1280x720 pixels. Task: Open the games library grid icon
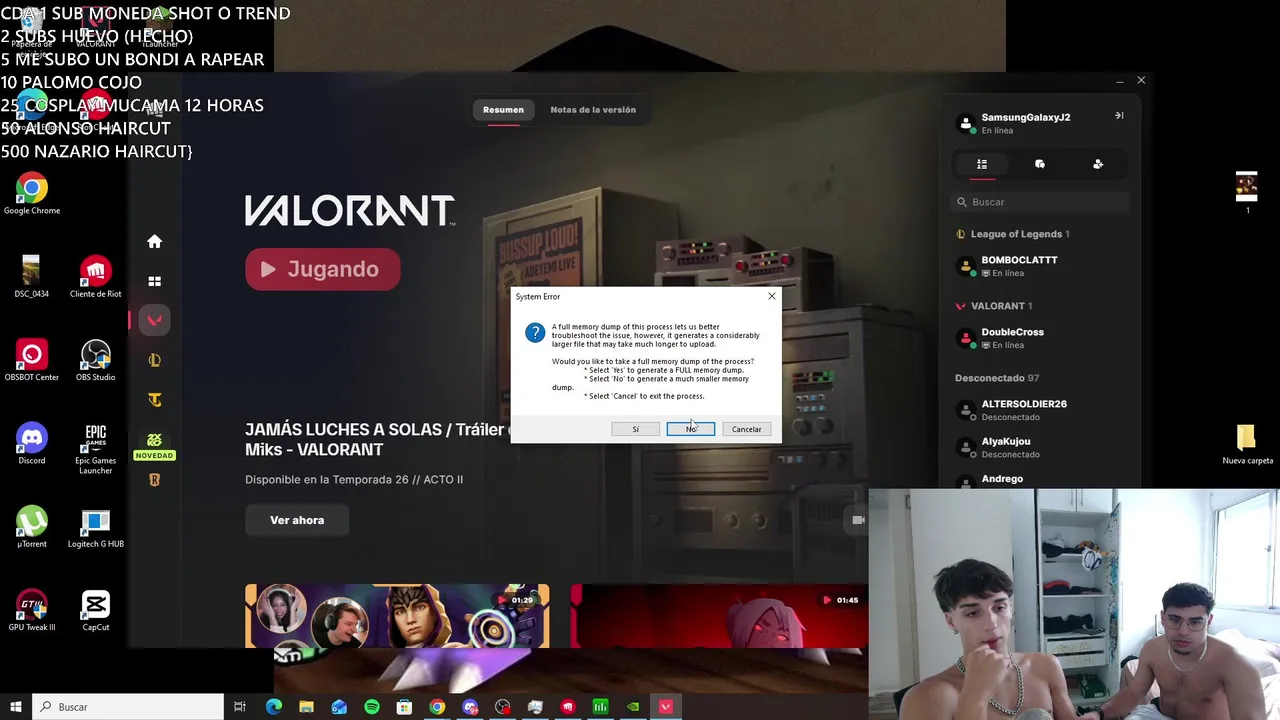point(154,281)
